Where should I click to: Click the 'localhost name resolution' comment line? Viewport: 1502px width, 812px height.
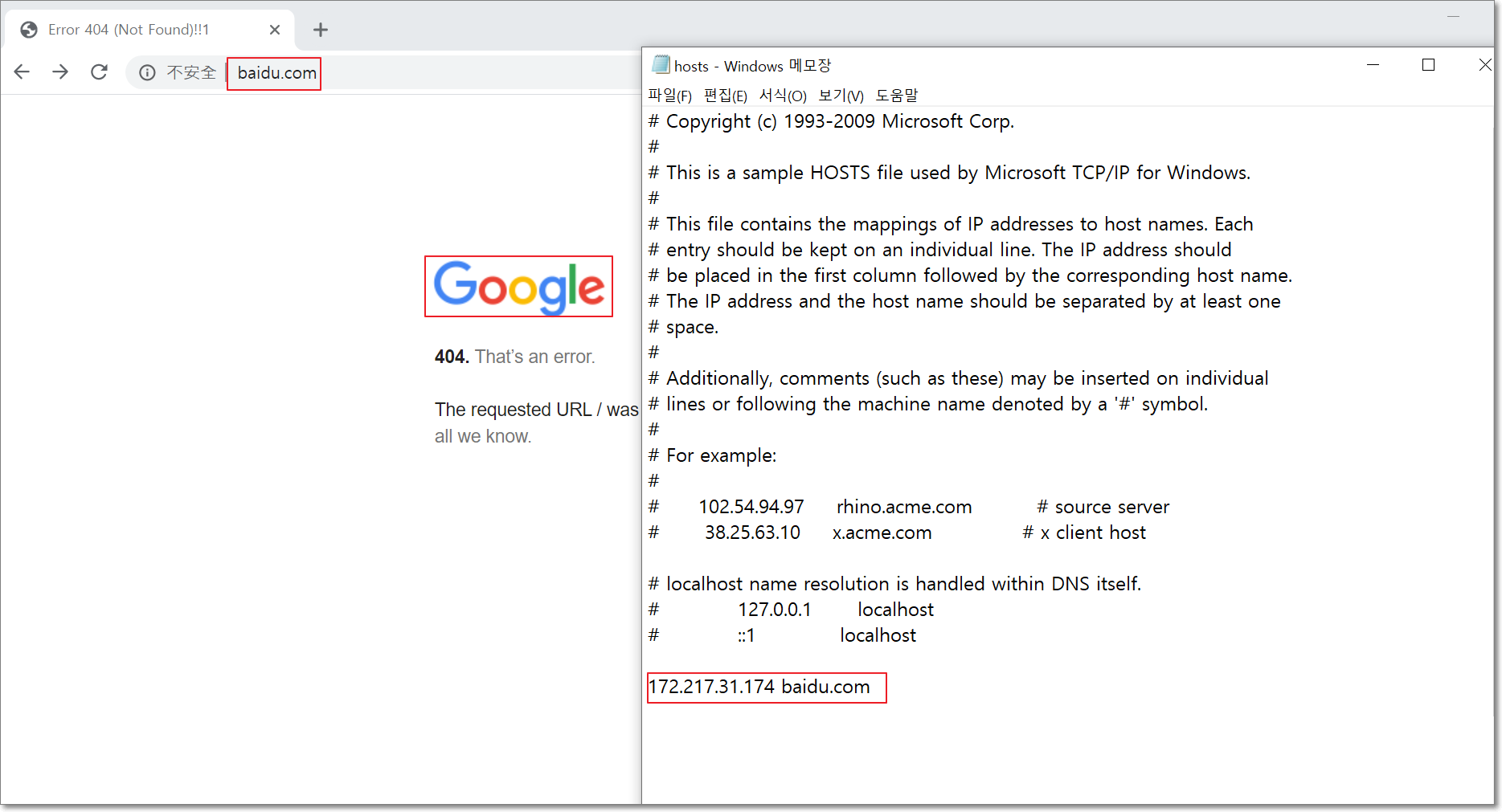(895, 584)
